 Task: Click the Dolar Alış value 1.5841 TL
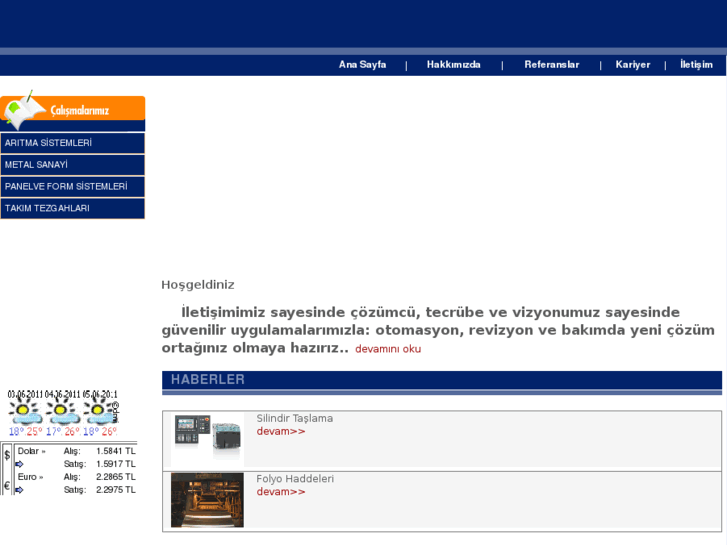coord(116,451)
